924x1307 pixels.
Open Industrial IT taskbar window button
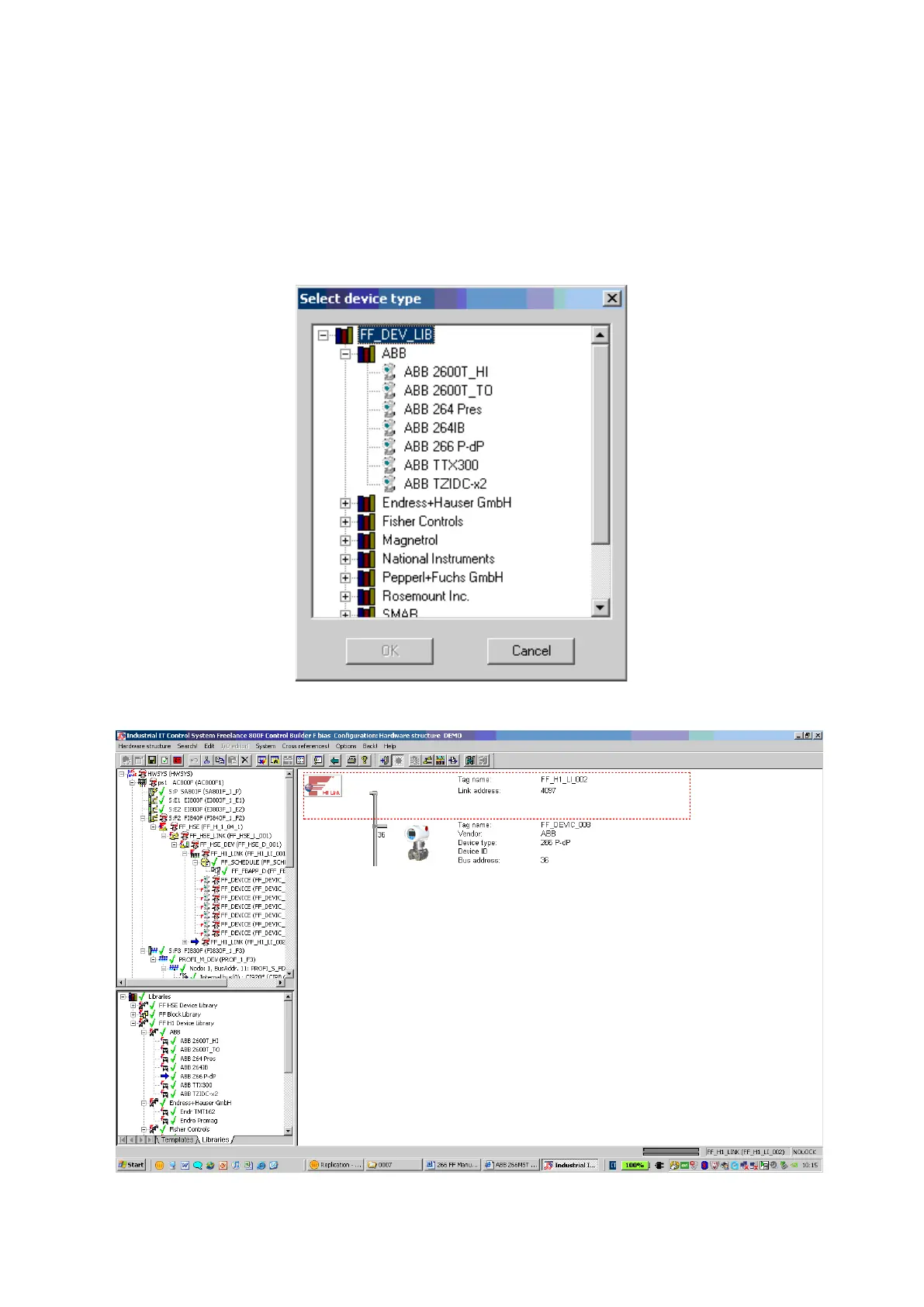pos(569,1165)
